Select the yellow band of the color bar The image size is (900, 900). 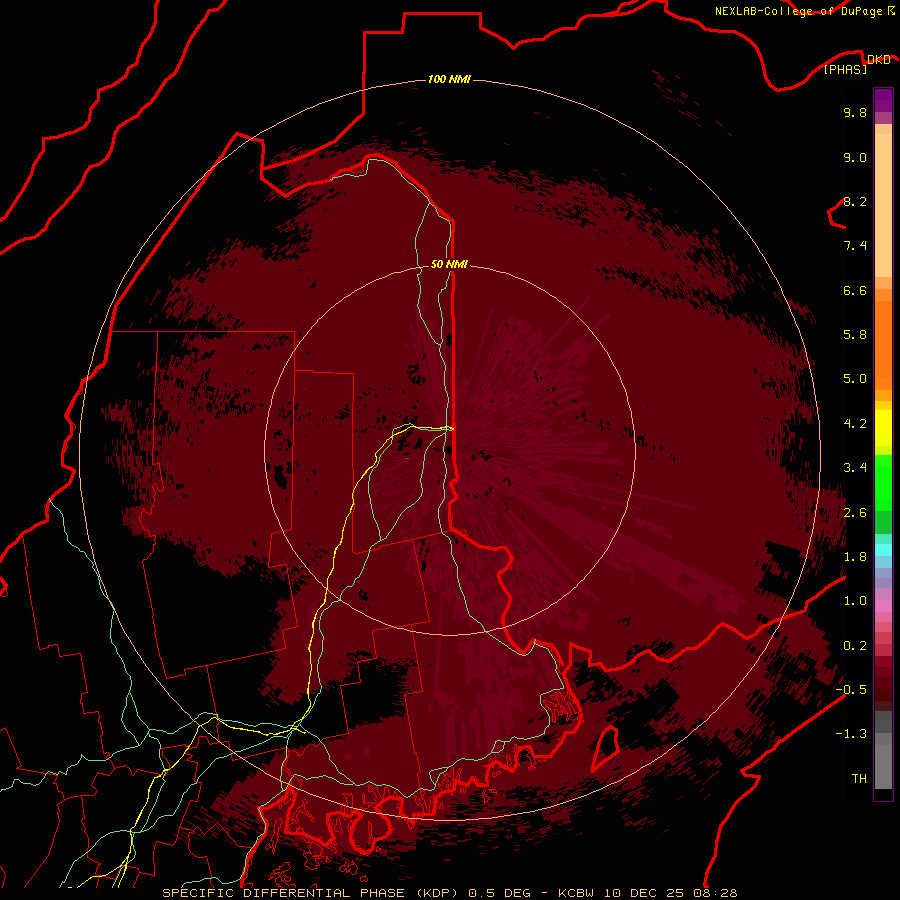pos(883,428)
